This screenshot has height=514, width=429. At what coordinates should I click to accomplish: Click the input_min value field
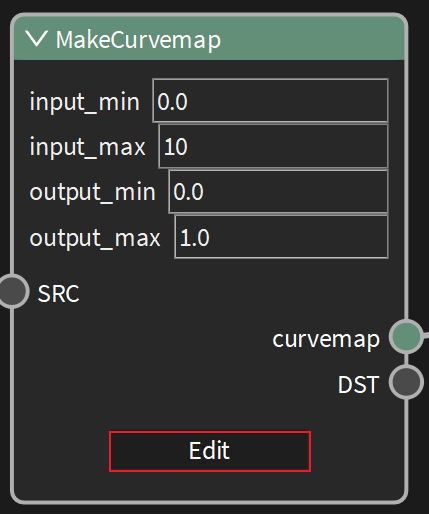[x=270, y=101]
